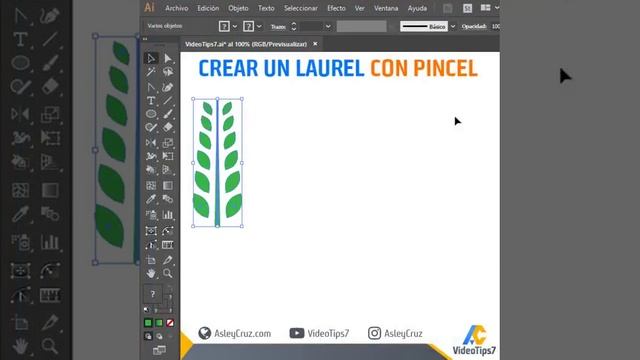Expand the stroke color dropdown arrow
This screenshot has width=640, height=360.
click(259, 27)
